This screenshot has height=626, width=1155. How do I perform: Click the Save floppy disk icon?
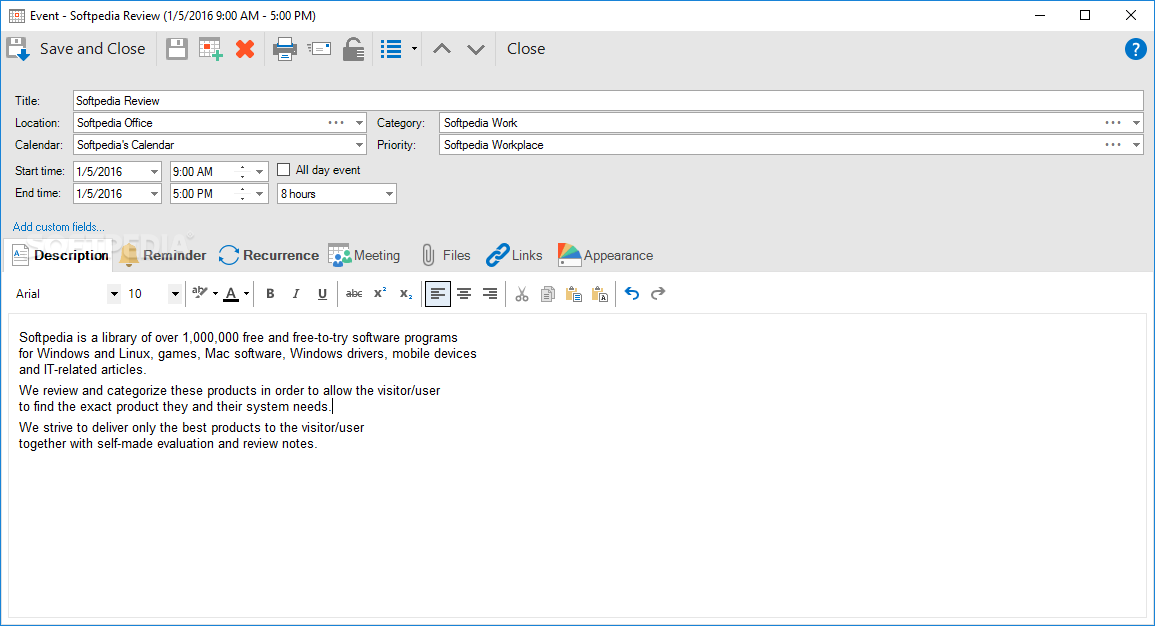177,49
